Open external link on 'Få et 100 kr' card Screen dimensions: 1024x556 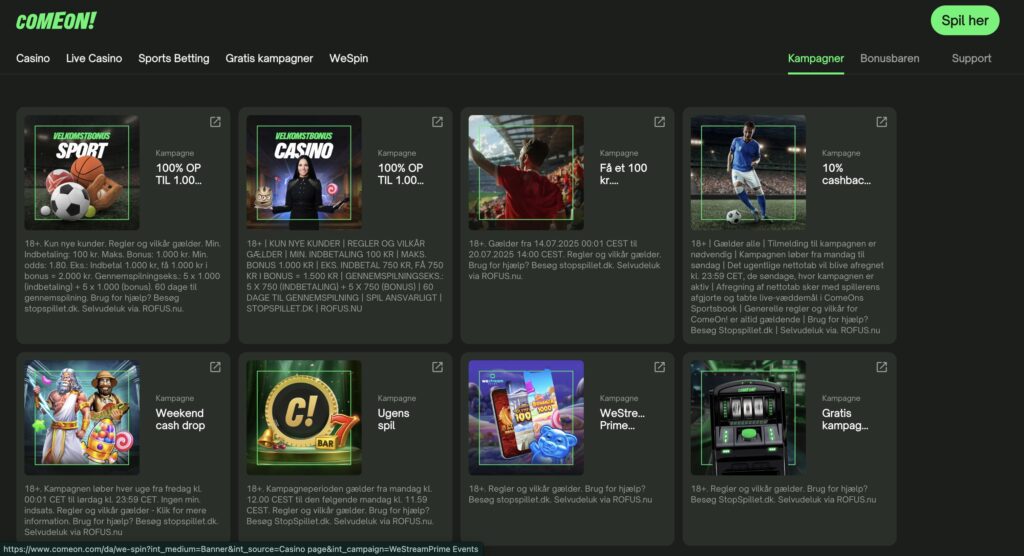pos(659,122)
